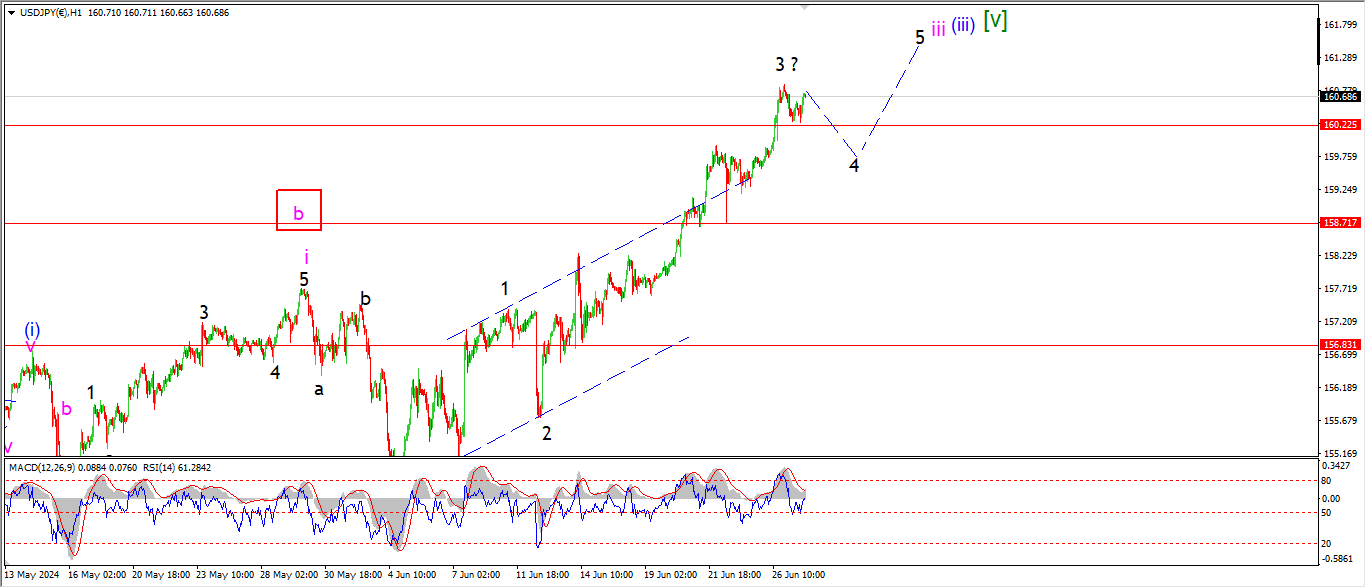Open the dropdown arrow beside the USDJPY title

coord(11,12)
